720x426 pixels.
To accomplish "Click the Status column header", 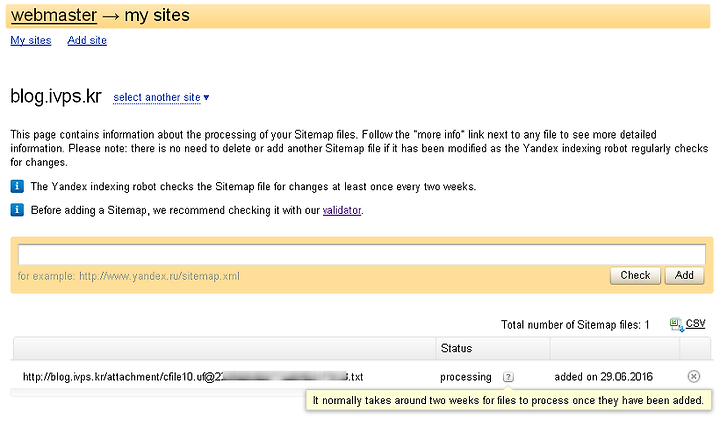I will tap(456, 348).
